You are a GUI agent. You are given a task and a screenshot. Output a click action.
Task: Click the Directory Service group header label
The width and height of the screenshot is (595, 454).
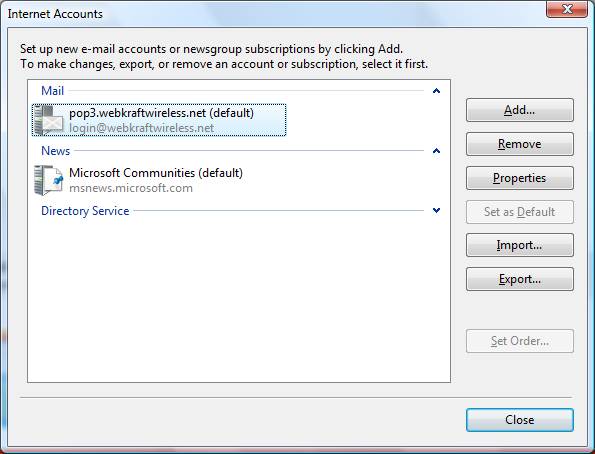(x=85, y=211)
